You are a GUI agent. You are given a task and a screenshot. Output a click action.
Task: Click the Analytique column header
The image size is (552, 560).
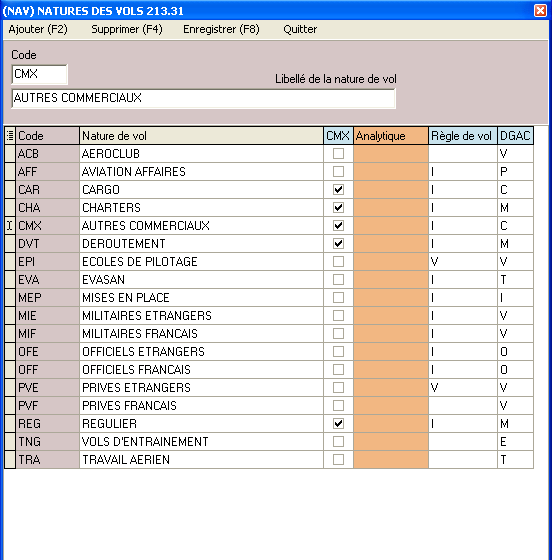[x=391, y=136]
